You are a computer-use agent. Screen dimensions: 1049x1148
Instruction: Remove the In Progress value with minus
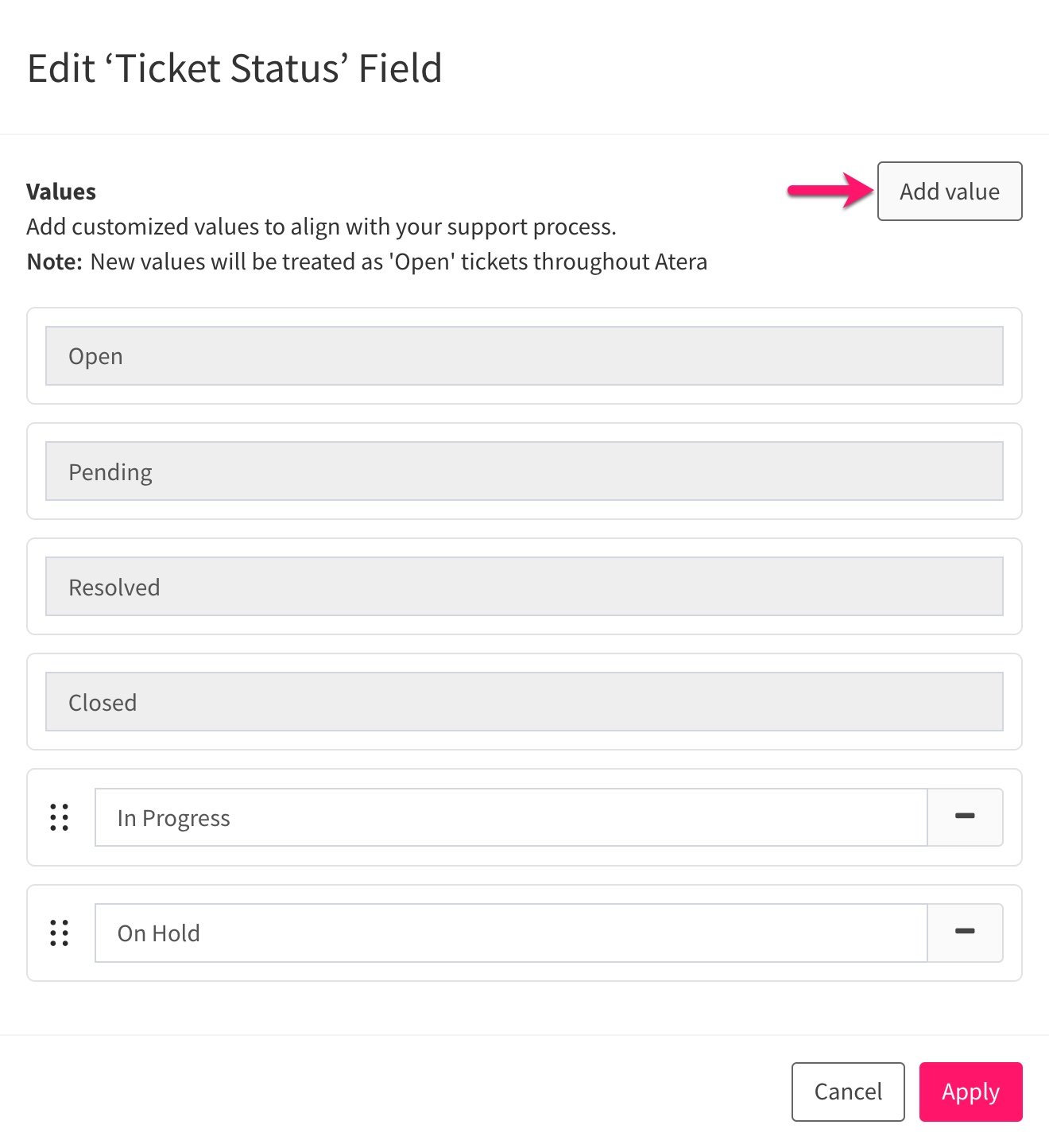pyautogui.click(x=965, y=817)
